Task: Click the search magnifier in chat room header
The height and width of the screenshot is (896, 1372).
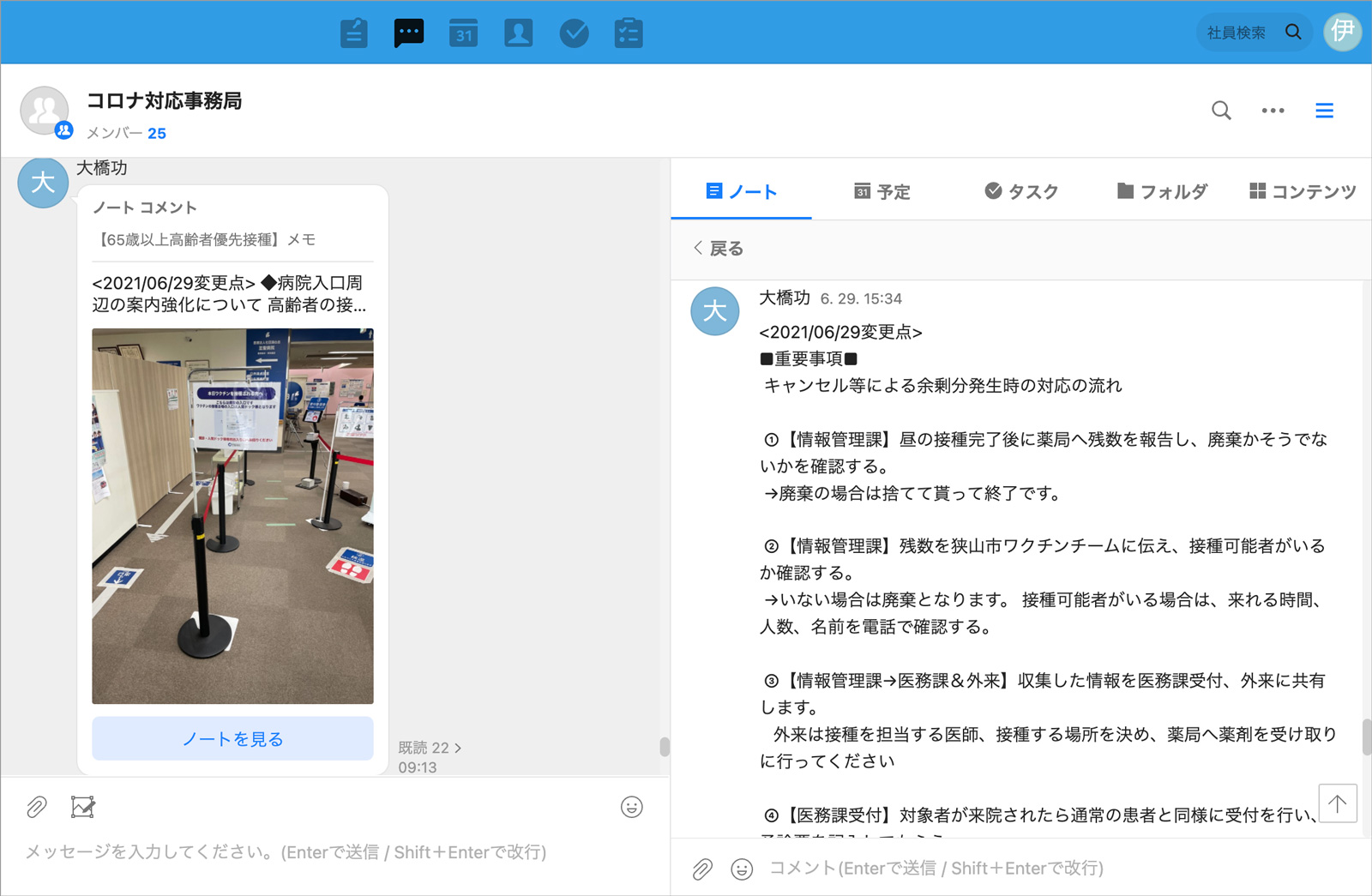Action: [x=1221, y=111]
